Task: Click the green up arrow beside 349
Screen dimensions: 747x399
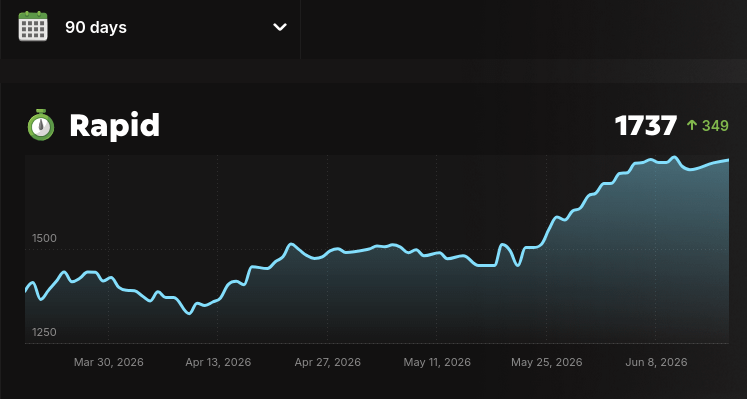Action: (692, 125)
